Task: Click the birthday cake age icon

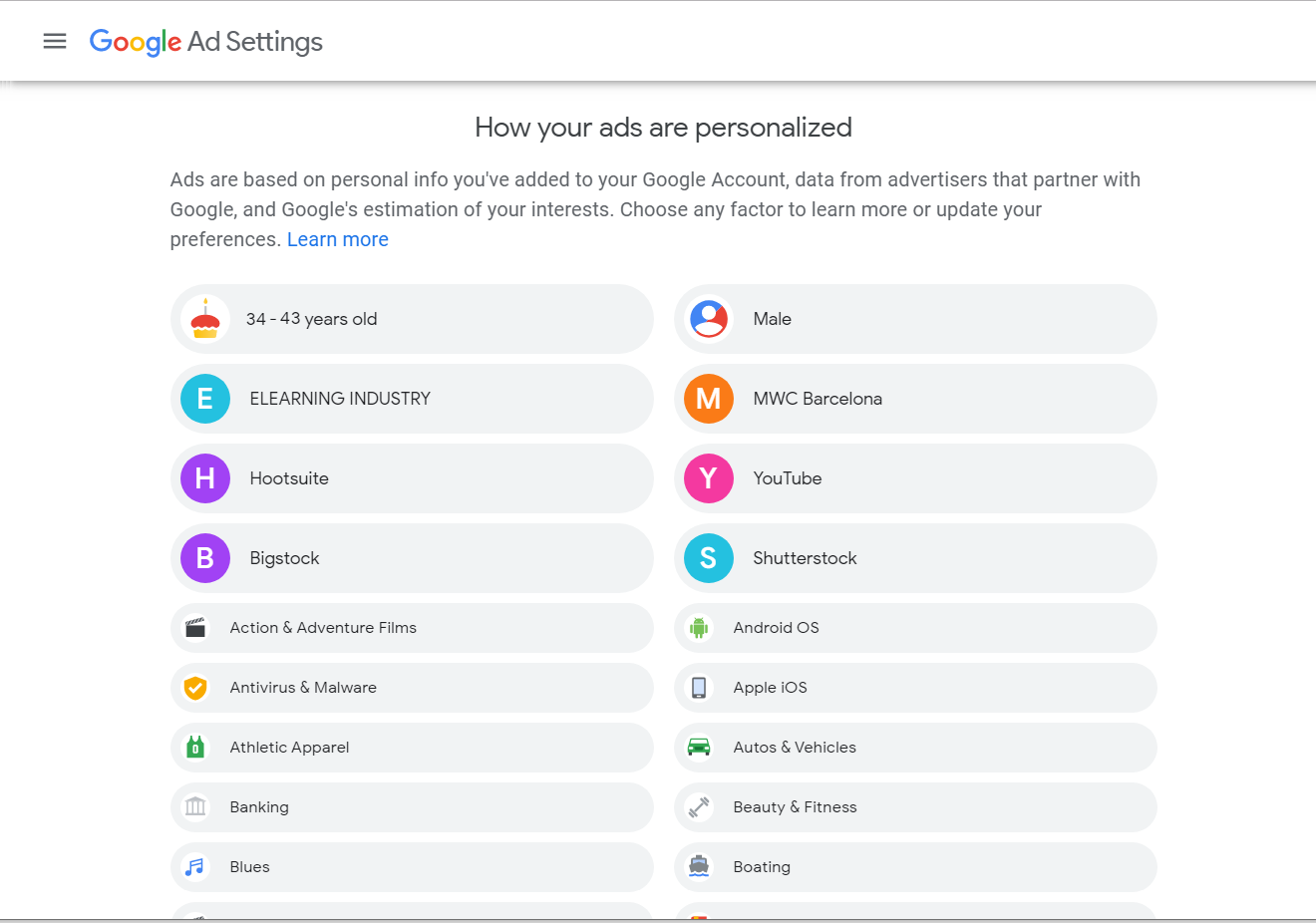Action: pos(205,319)
